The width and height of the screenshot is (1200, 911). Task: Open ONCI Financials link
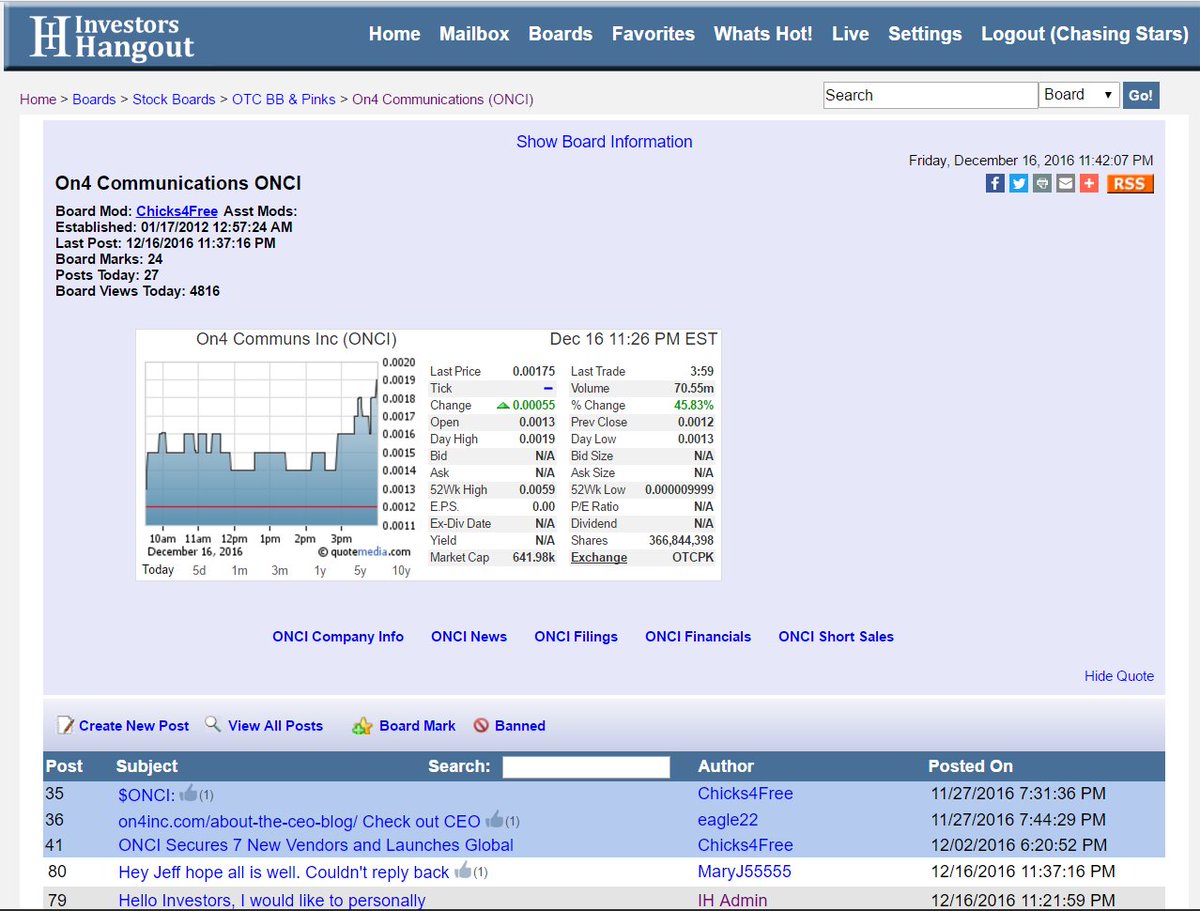[698, 636]
